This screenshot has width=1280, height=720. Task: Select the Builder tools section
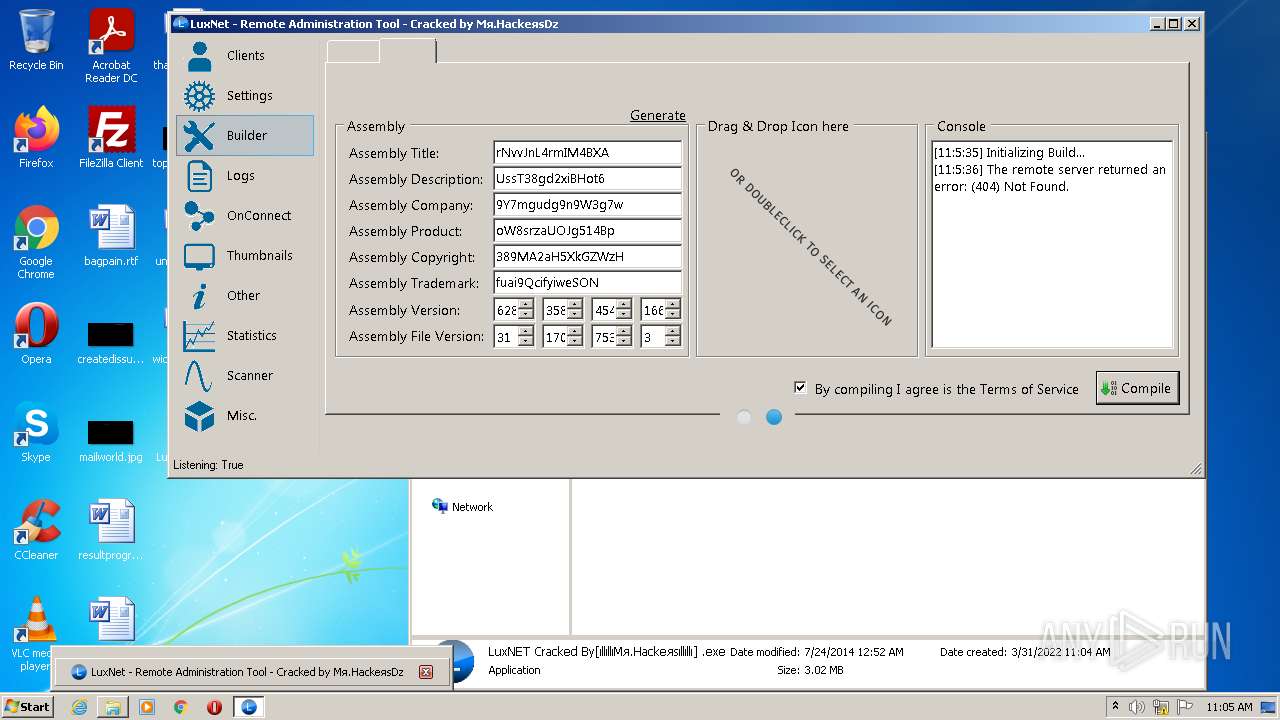pyautogui.click(x=245, y=136)
